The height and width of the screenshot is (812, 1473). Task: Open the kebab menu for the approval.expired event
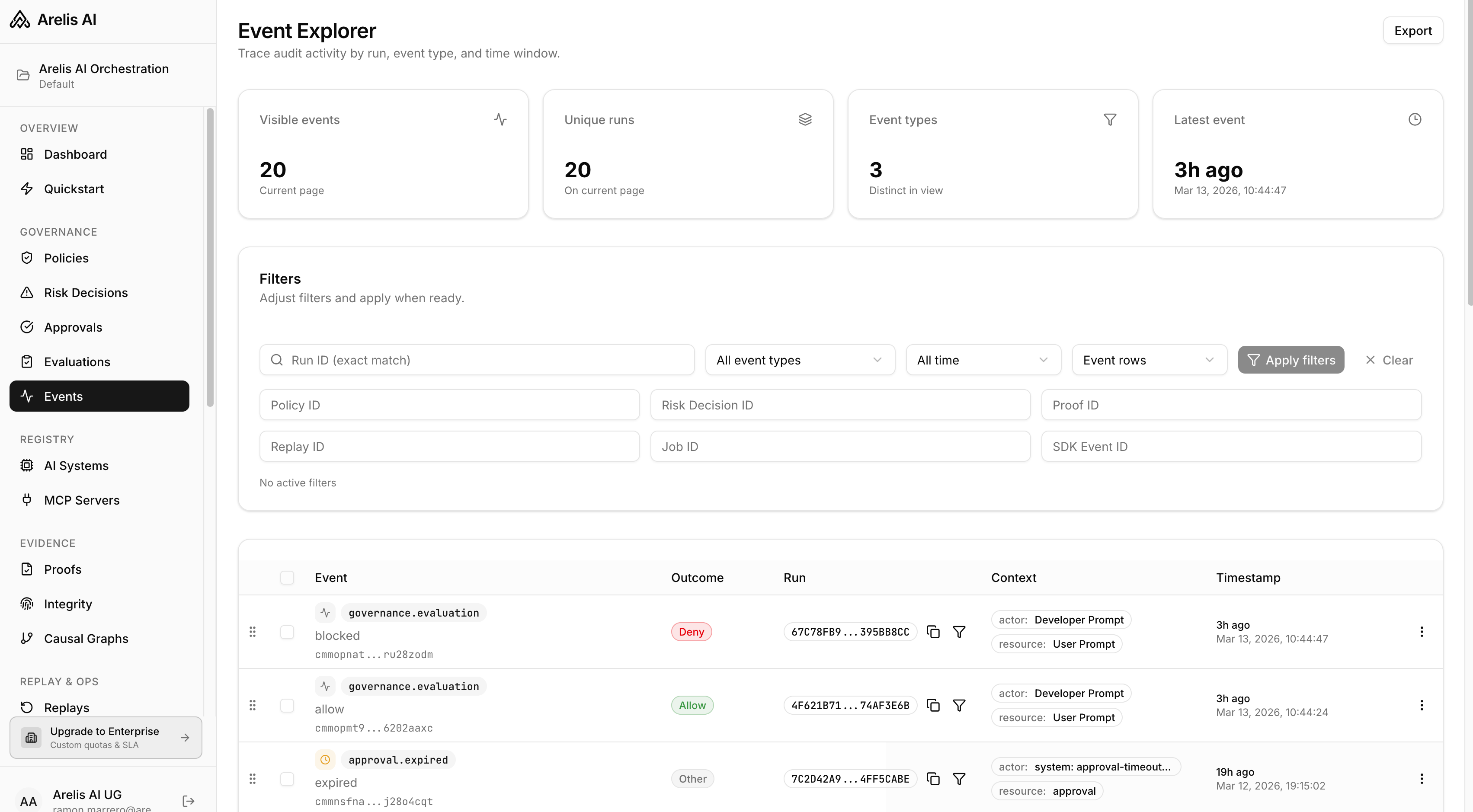pos(1422,779)
